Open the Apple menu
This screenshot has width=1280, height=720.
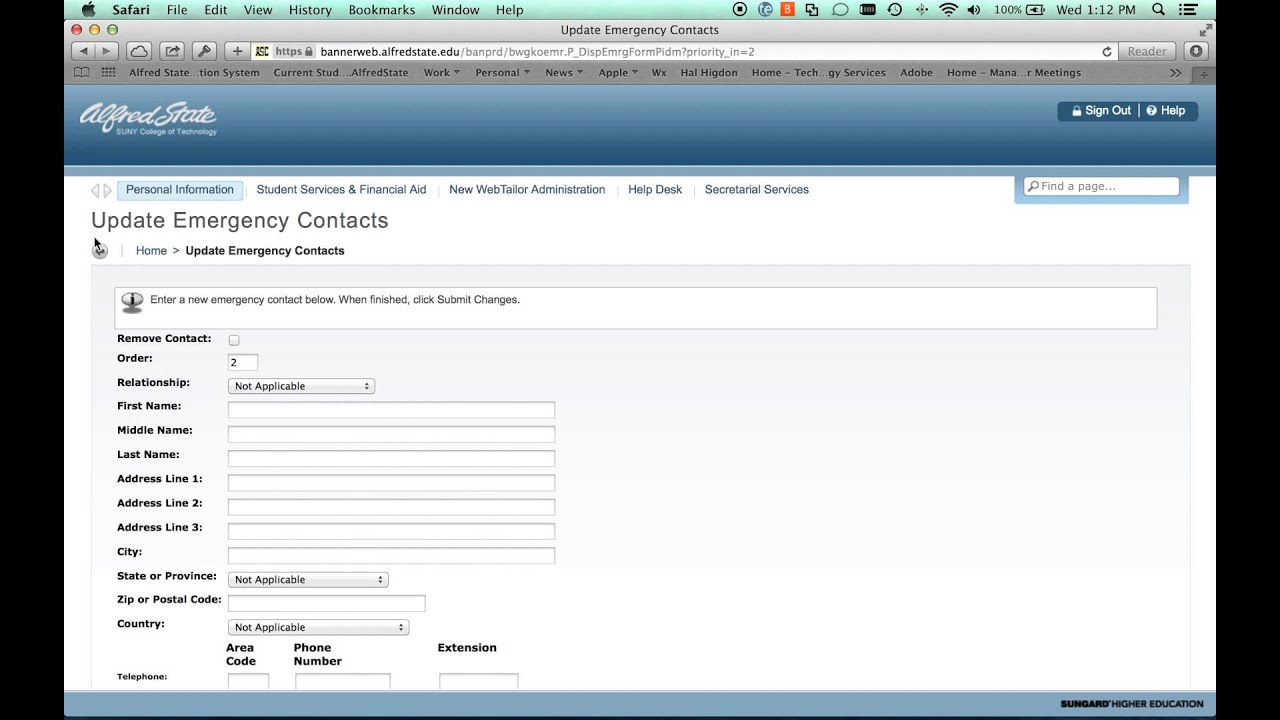pos(88,10)
